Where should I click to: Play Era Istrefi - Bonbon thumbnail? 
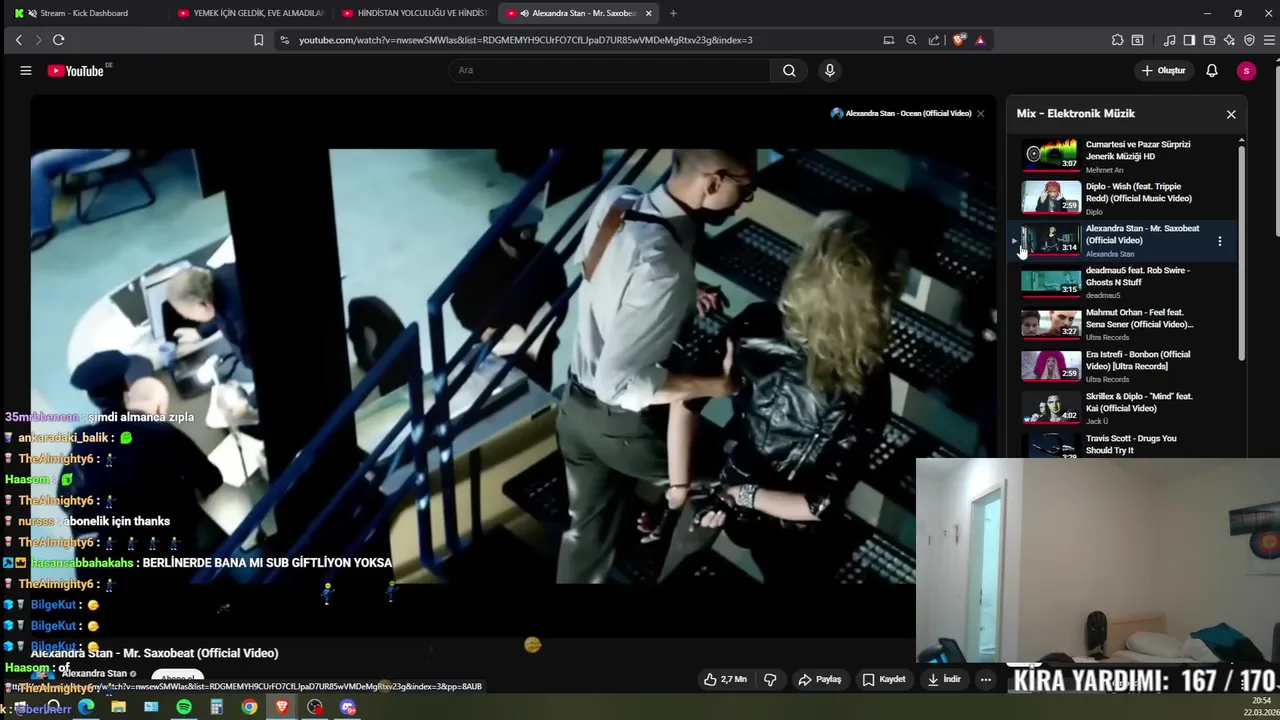[x=1051, y=364]
